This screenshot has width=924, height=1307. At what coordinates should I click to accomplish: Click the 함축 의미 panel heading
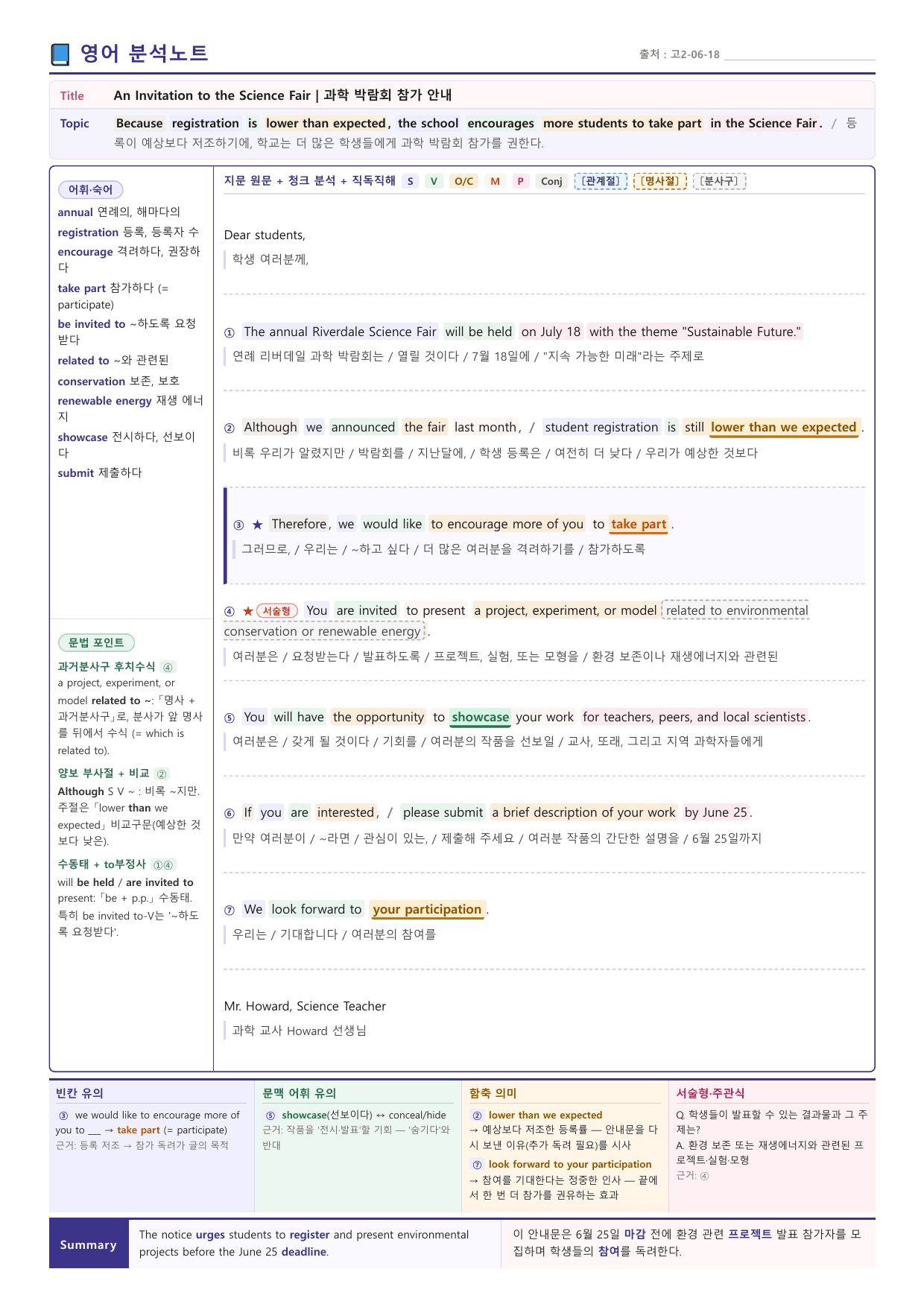[x=493, y=1093]
